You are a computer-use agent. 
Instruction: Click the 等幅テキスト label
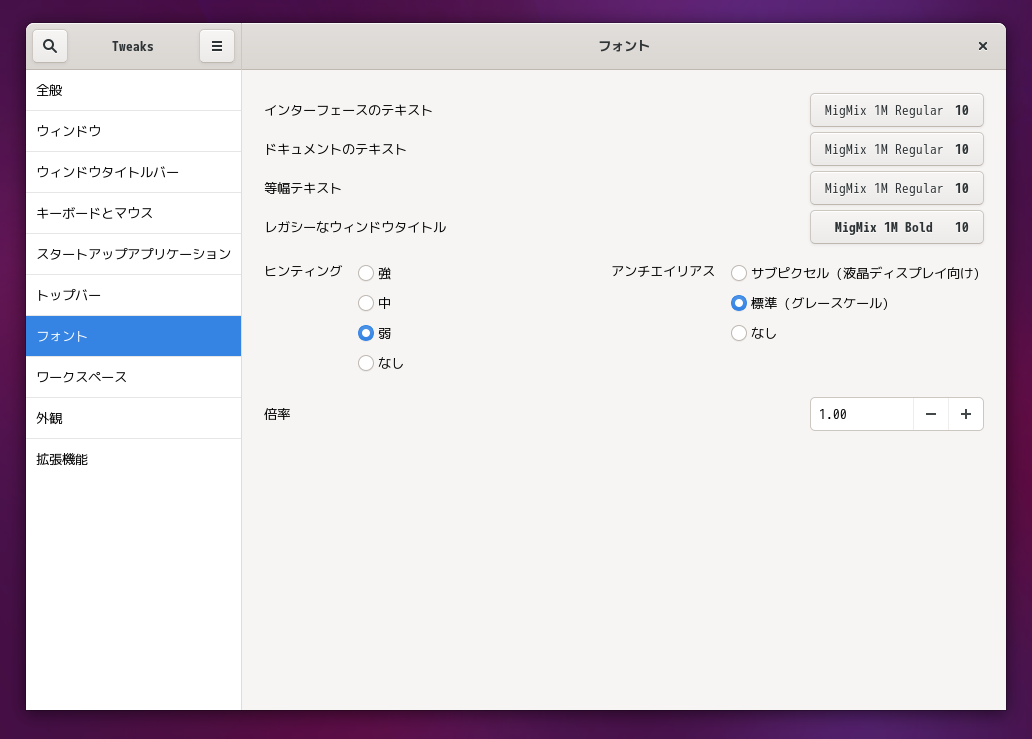tap(303, 188)
